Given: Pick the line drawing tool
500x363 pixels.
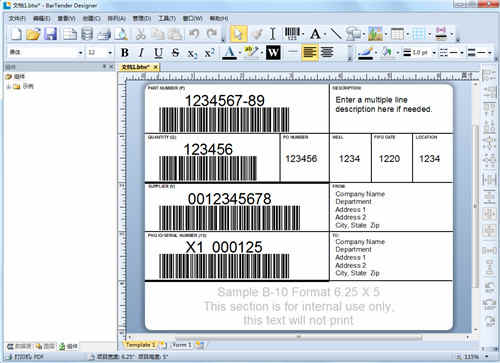Looking at the screenshot, I should (336, 34).
